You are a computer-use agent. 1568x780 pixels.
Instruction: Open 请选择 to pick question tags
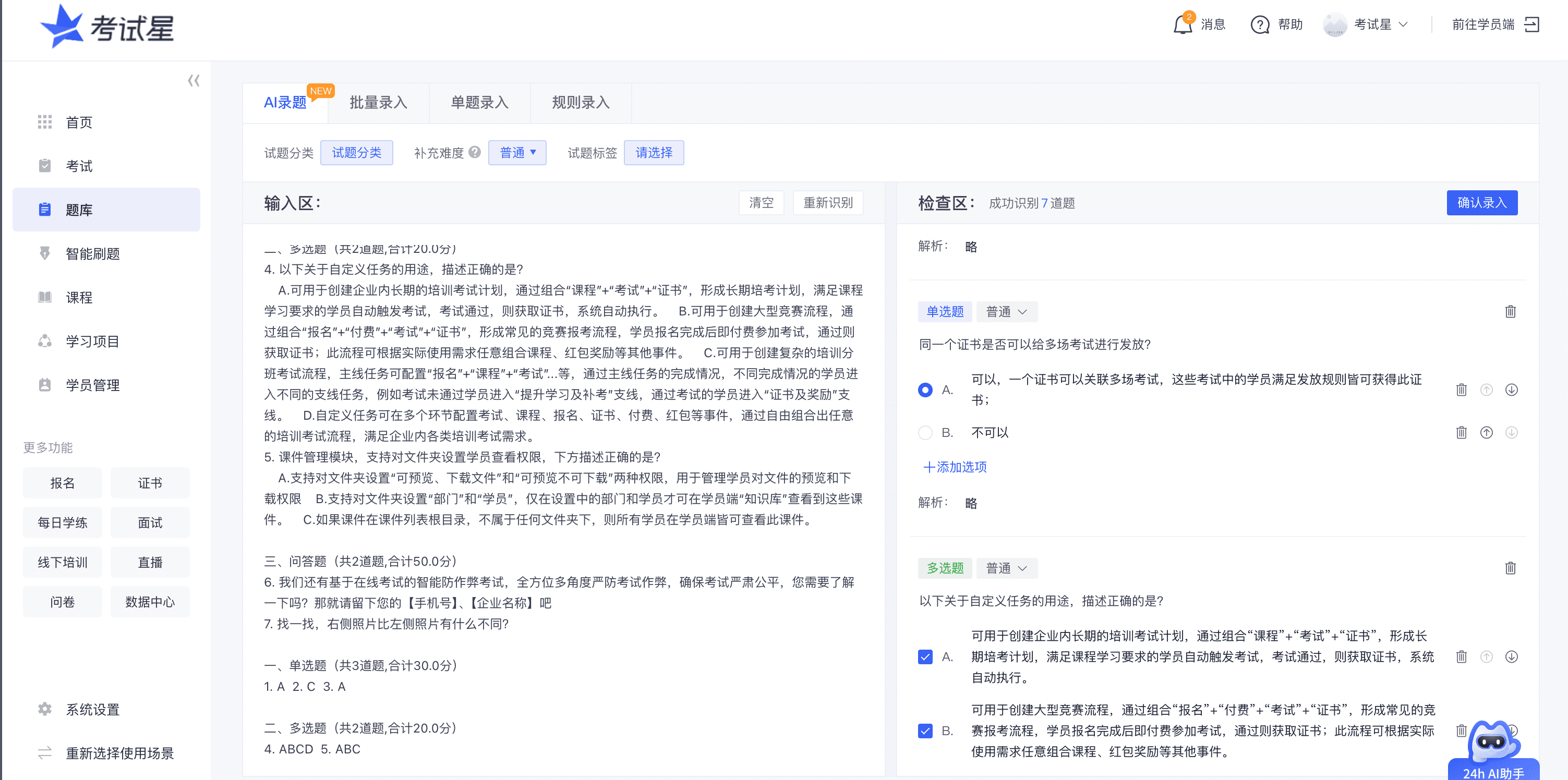pos(654,153)
